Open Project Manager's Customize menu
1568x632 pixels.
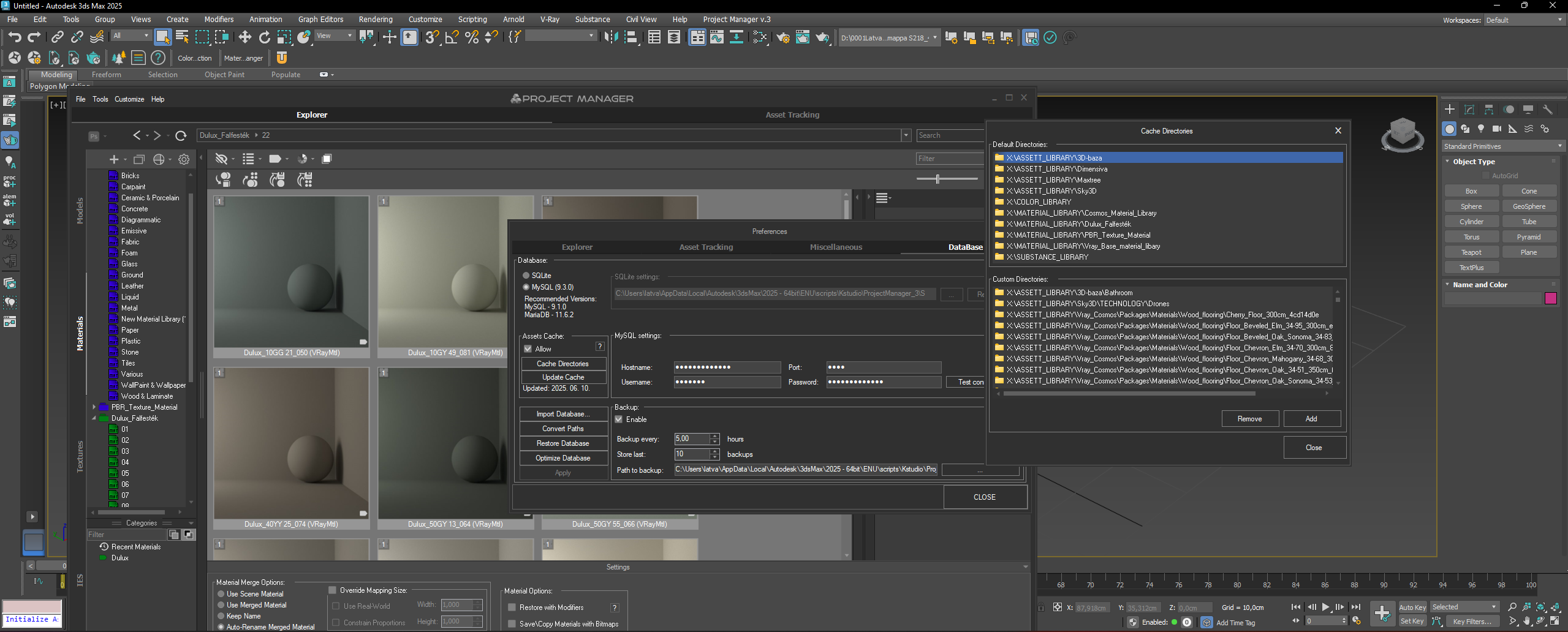tap(129, 99)
